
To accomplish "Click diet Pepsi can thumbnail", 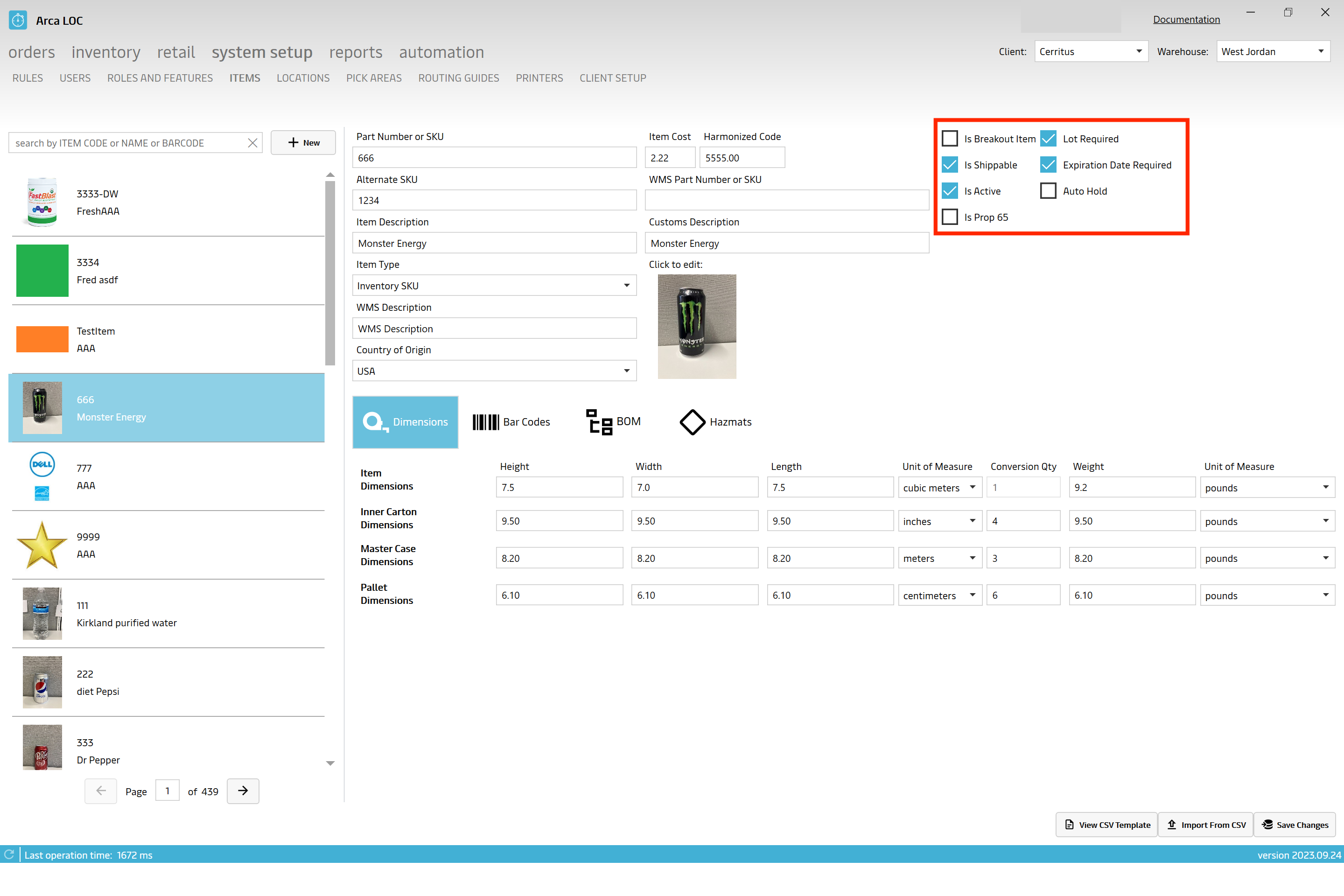I will (x=42, y=682).
